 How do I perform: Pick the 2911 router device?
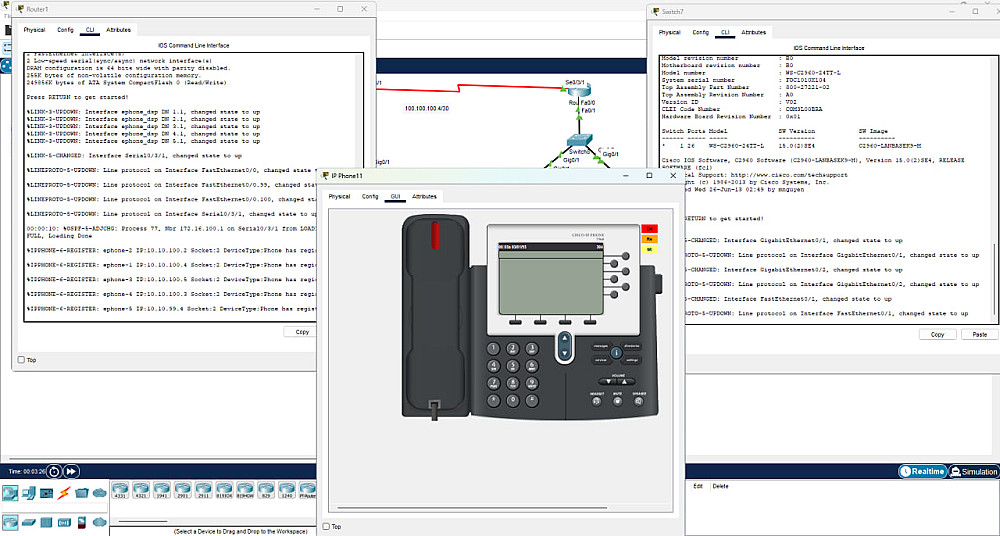click(203, 490)
